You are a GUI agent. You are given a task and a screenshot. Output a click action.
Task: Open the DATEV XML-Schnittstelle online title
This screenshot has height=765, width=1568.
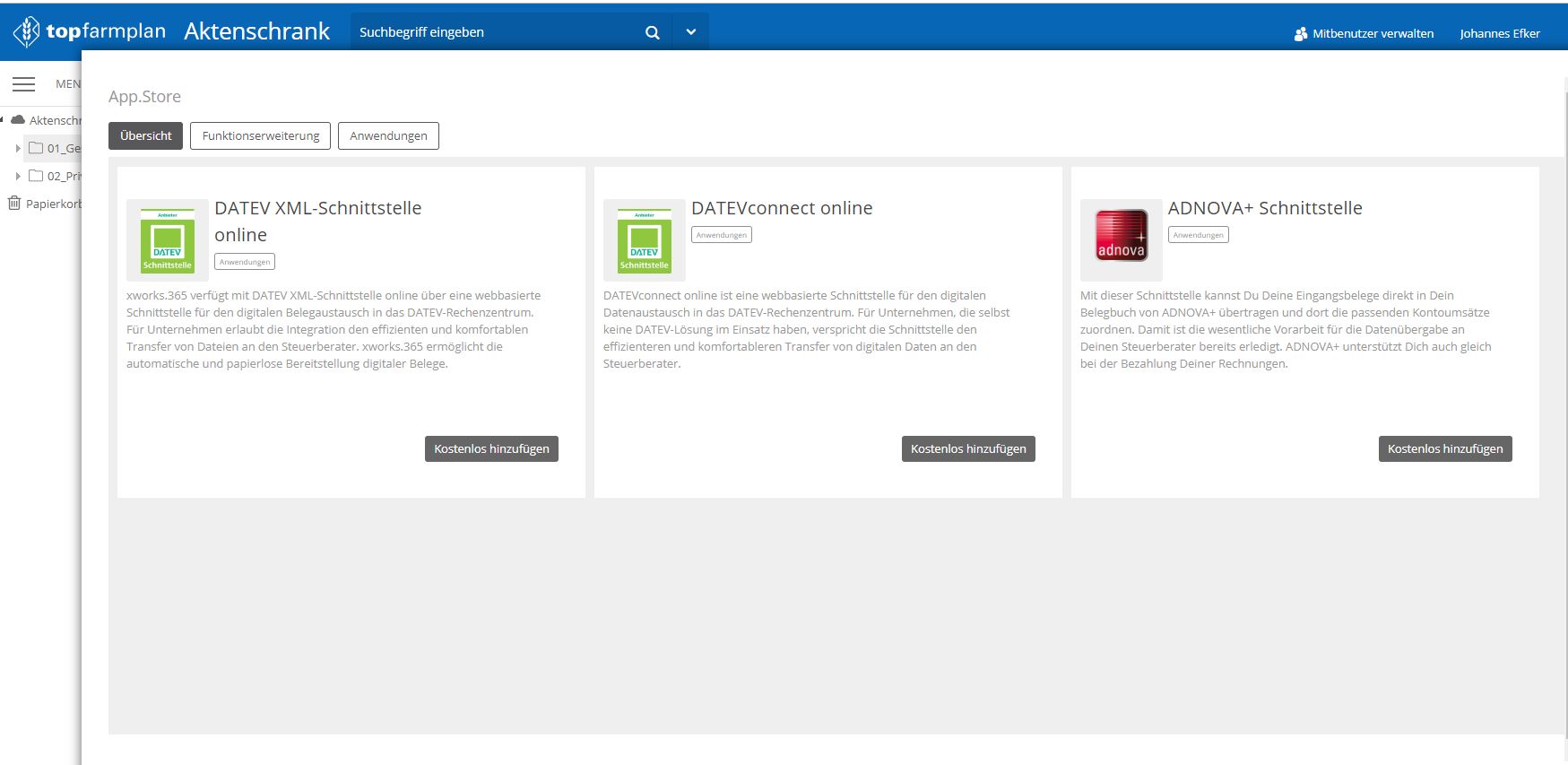pos(317,222)
